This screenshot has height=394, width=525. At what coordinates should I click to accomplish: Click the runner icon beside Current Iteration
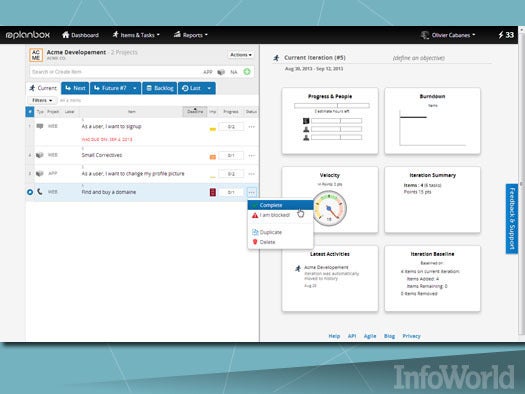[276, 58]
